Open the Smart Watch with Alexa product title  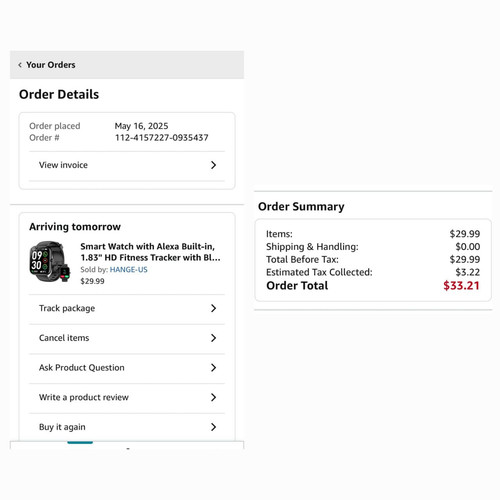pos(150,252)
